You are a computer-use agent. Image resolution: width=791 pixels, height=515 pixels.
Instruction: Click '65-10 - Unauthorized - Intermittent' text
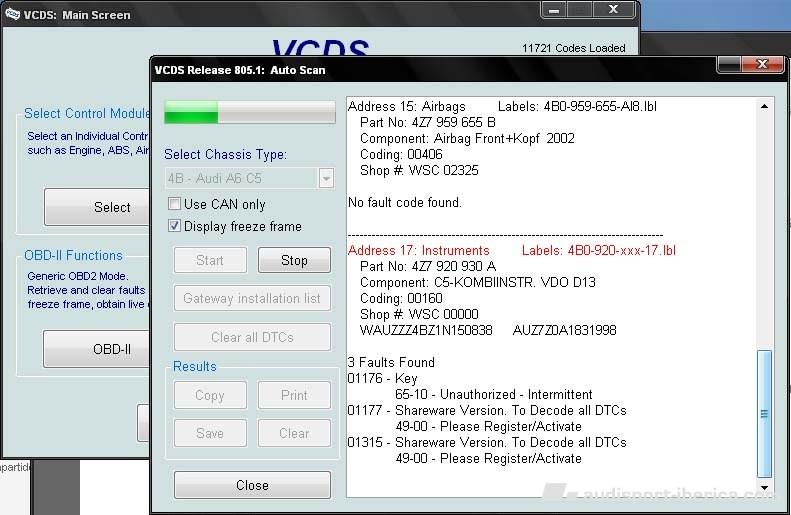494,394
